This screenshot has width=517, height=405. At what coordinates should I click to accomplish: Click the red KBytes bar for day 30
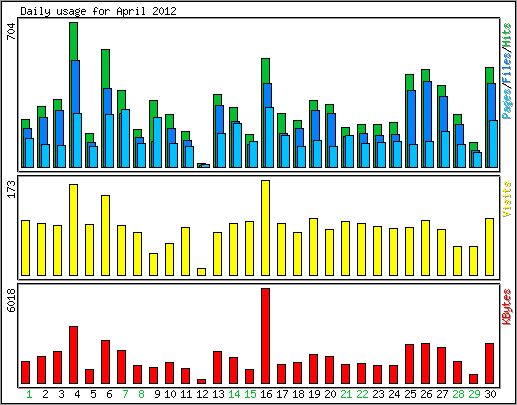tap(489, 364)
